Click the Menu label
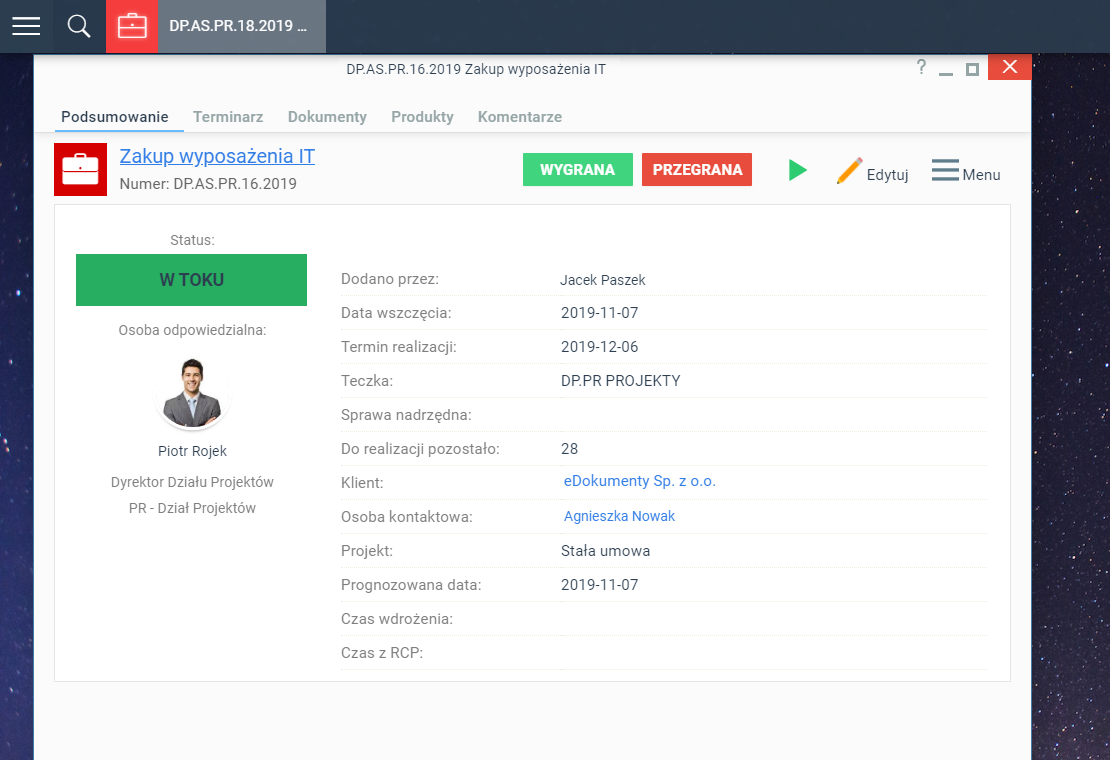The width and height of the screenshot is (1110, 760). (981, 175)
